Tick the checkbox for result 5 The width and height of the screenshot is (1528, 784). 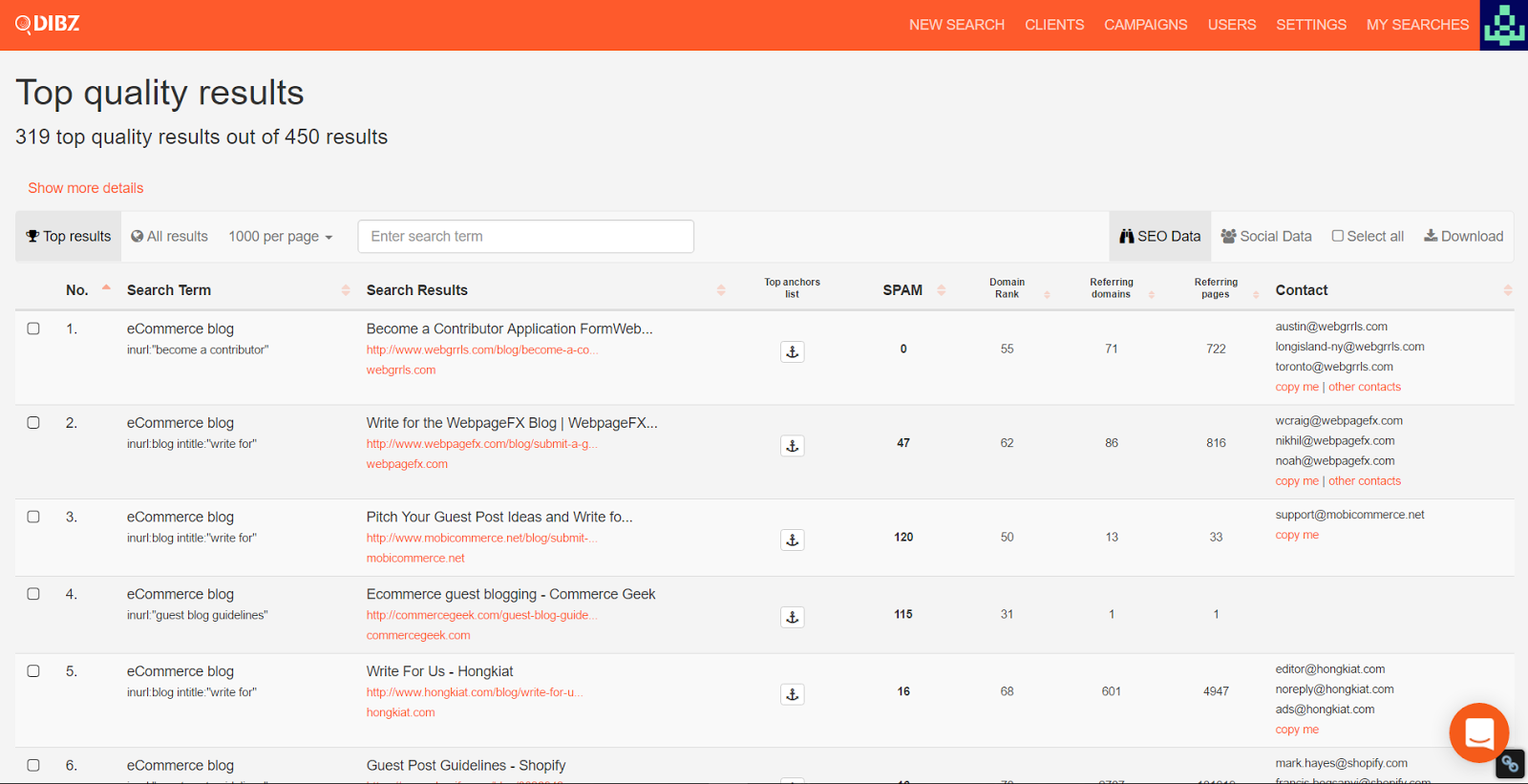point(33,671)
